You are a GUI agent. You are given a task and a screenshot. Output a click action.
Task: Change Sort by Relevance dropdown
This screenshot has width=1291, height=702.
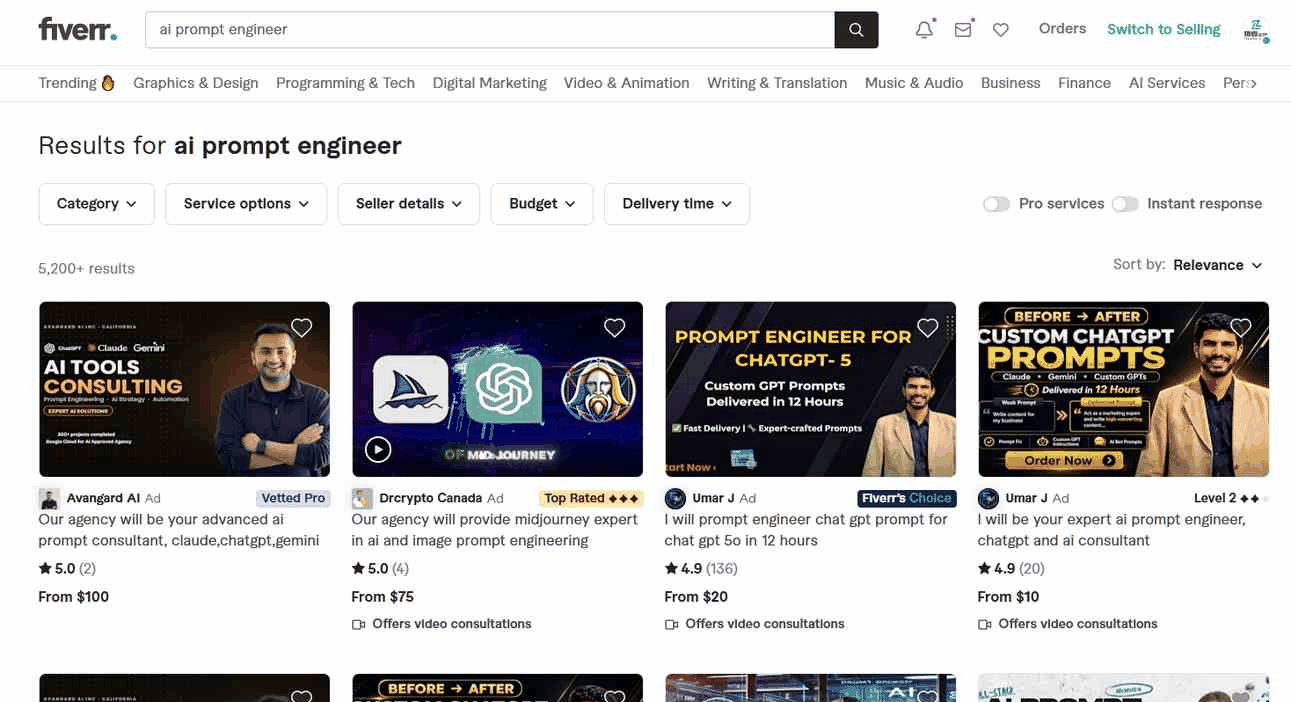(x=1217, y=265)
